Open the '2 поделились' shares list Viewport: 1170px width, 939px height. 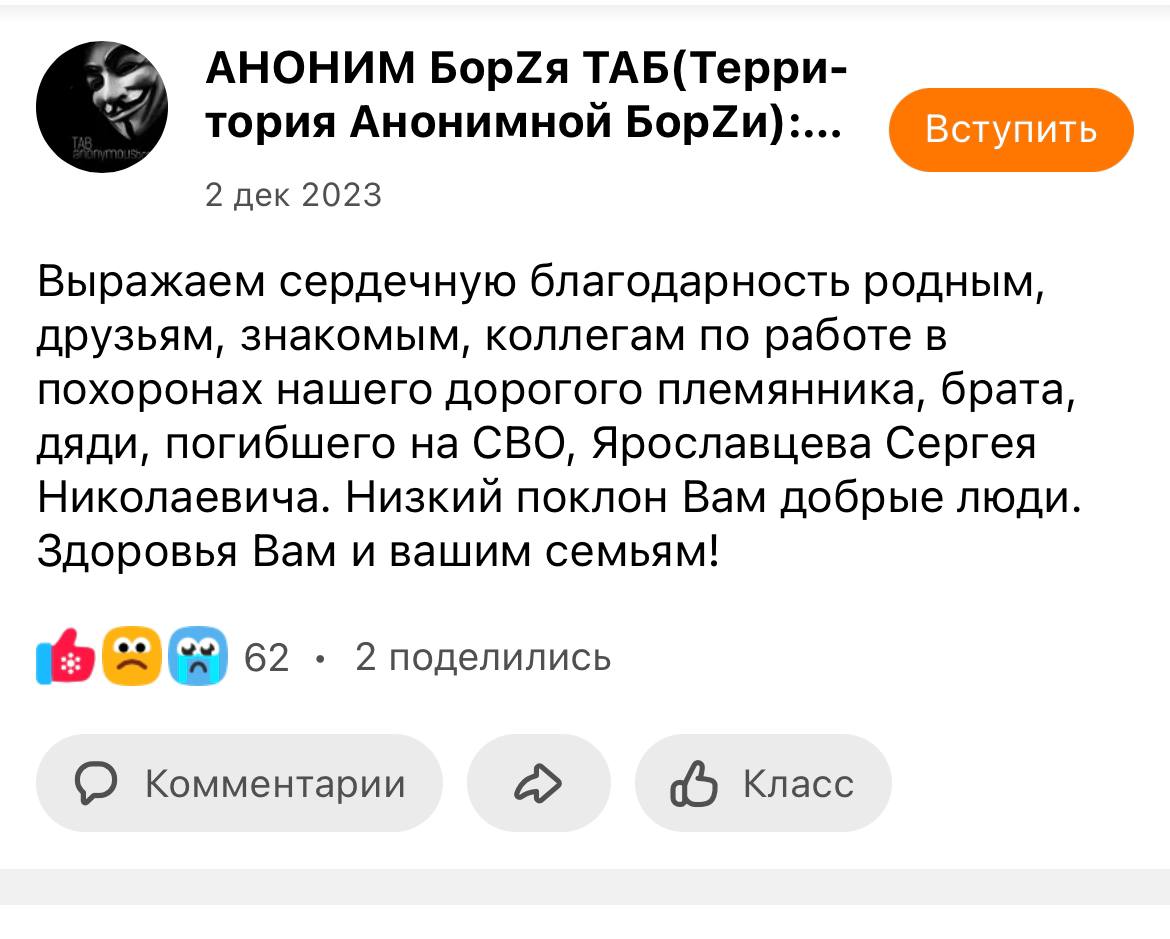point(483,658)
